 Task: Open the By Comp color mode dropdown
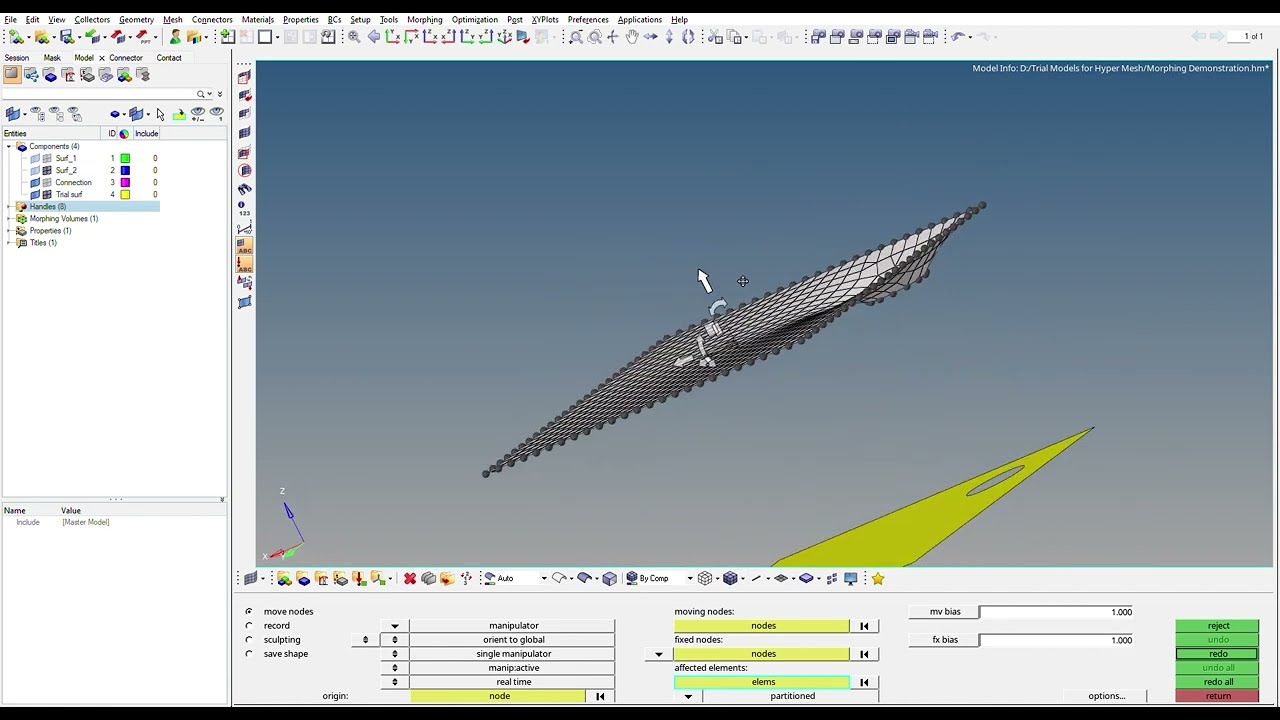(689, 578)
